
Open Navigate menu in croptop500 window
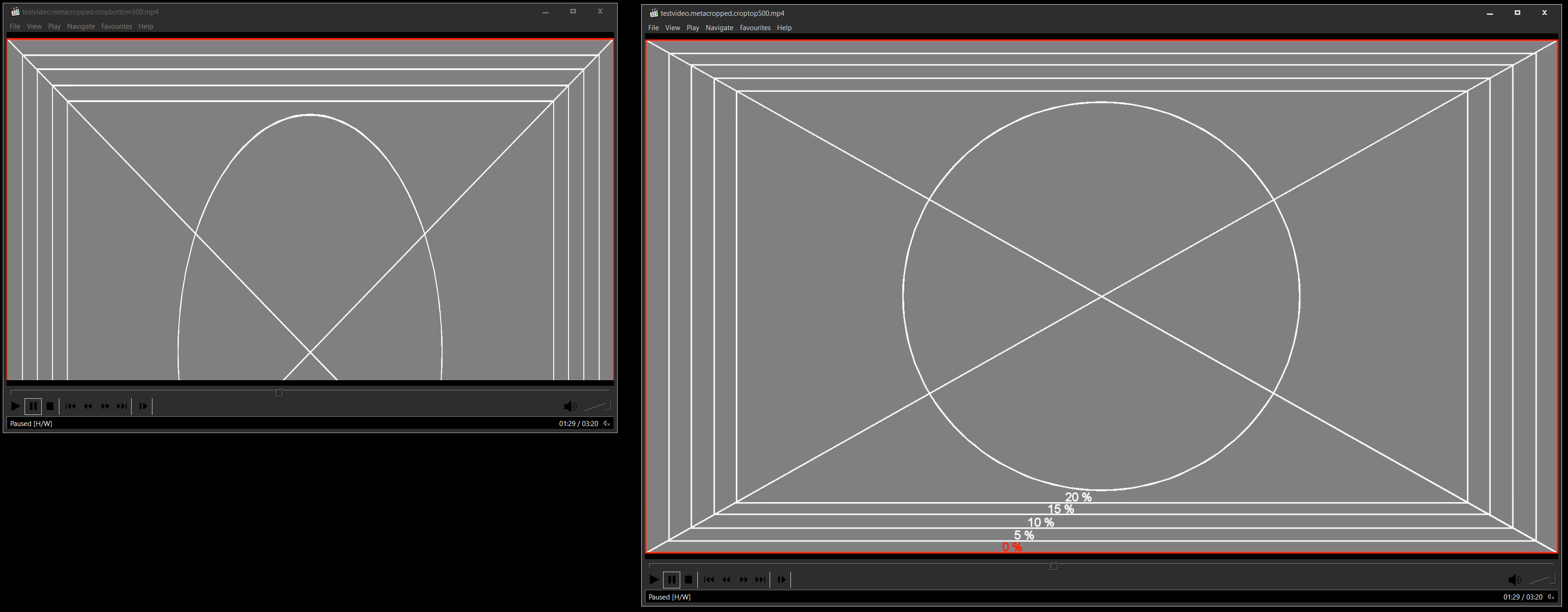coord(720,27)
